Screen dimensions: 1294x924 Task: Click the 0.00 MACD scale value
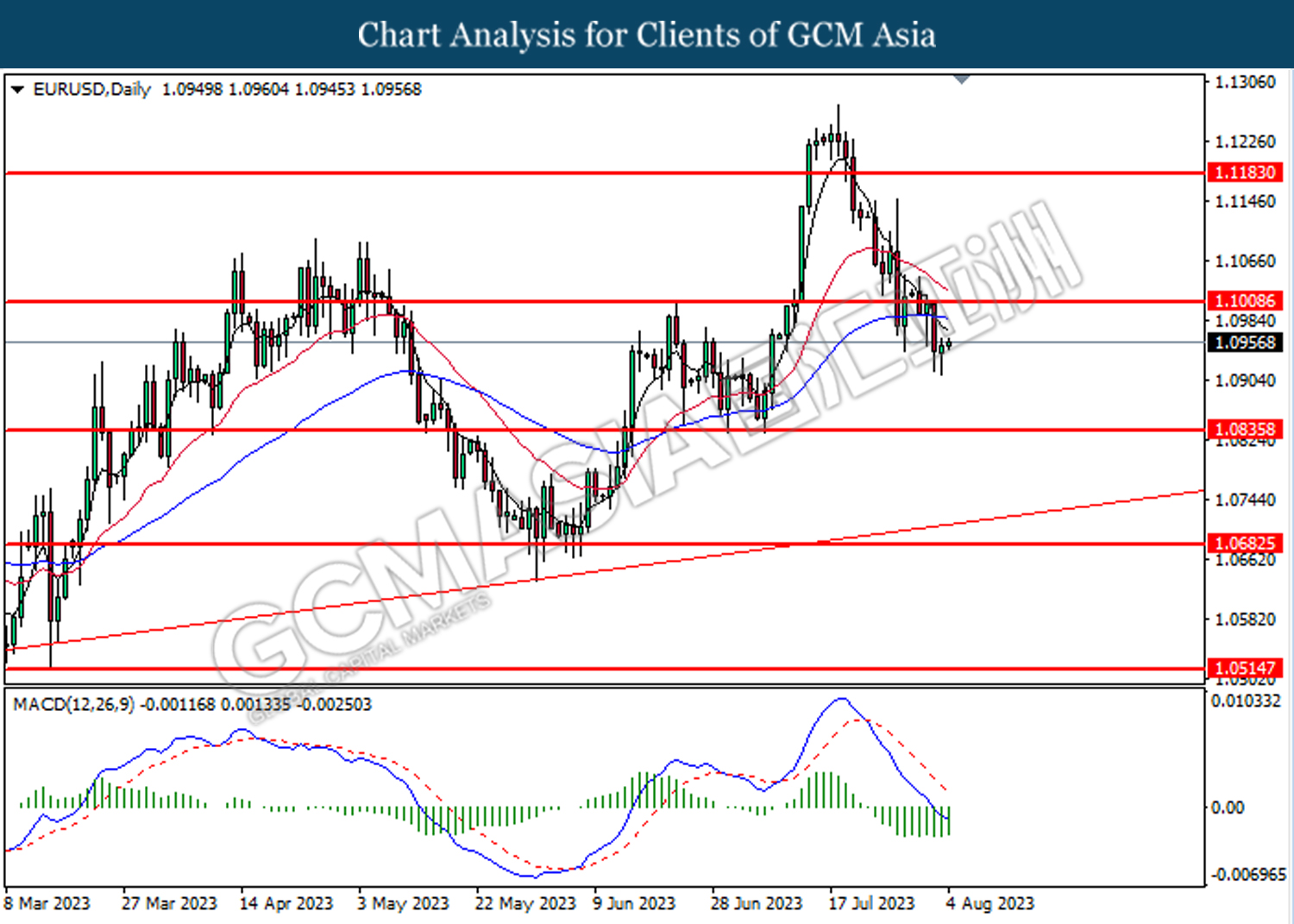[x=1228, y=808]
